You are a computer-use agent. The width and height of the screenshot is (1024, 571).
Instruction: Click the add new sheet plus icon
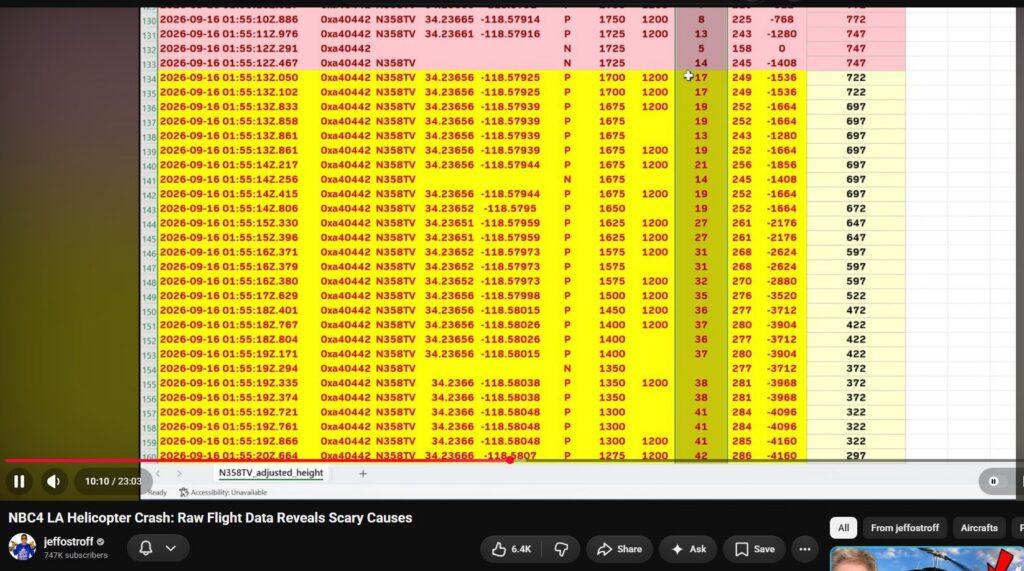(363, 474)
